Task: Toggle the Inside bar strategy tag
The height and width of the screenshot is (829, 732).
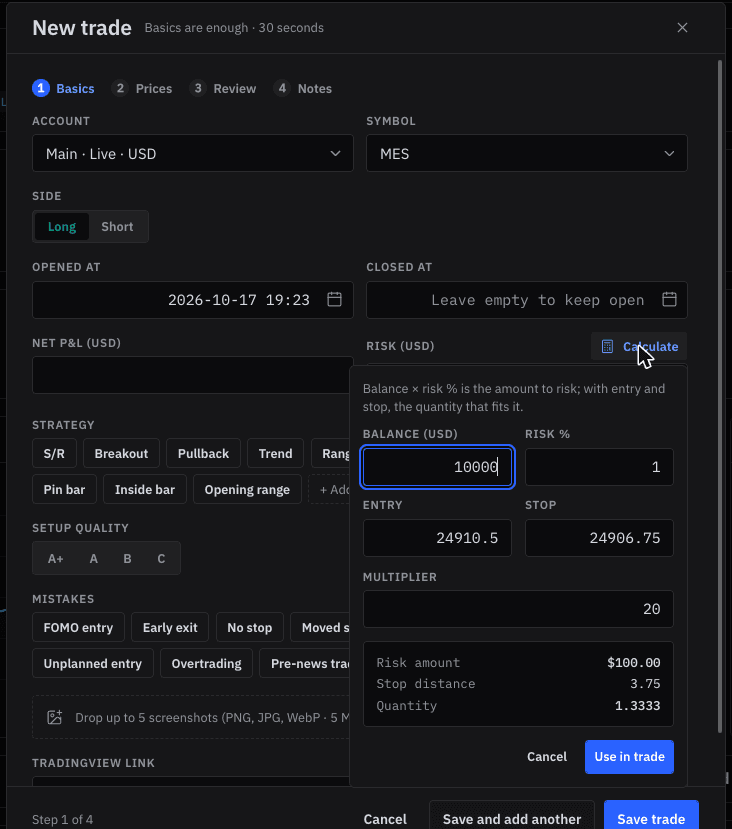Action: pos(145,490)
